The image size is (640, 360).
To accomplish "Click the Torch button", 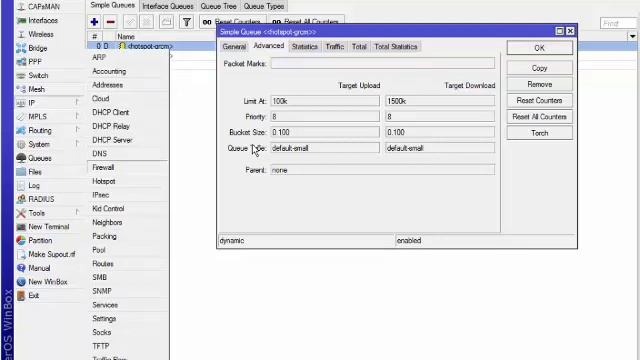I will click(x=540, y=133).
